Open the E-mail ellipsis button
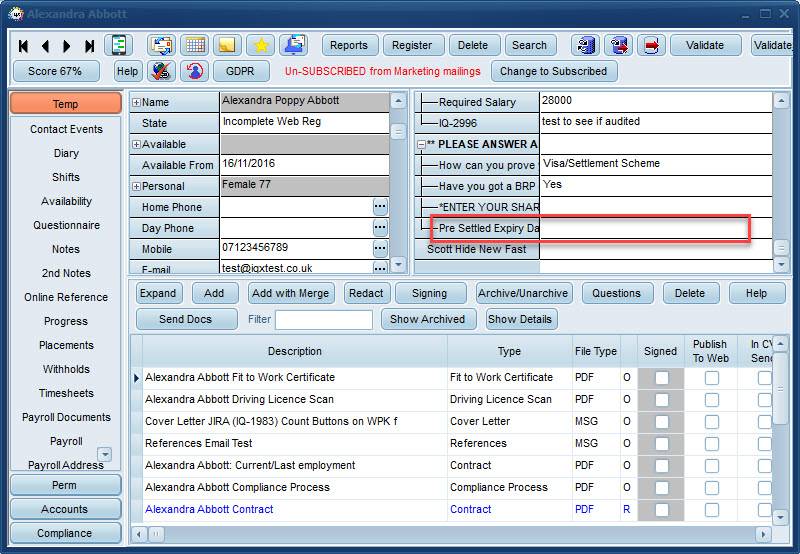The height and width of the screenshot is (554, 800). click(380, 268)
